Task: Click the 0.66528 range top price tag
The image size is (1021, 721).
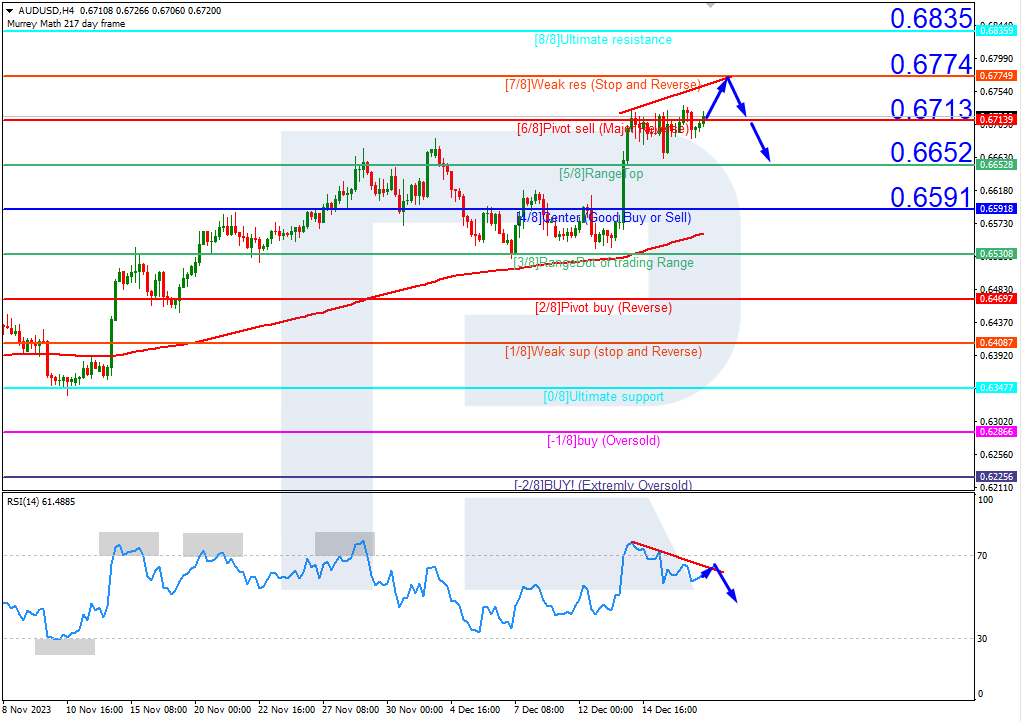Action: (x=996, y=165)
